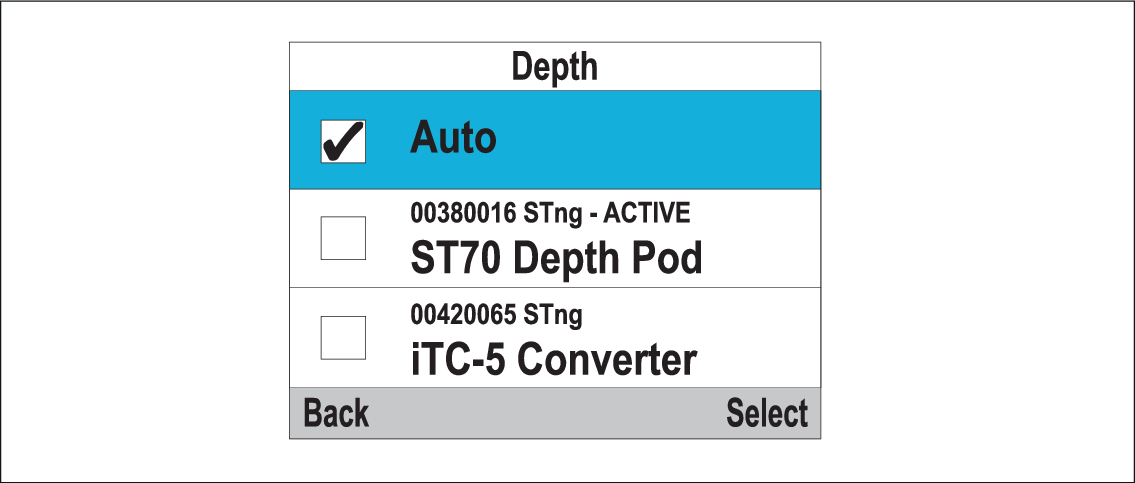Click the word Pod
This screenshot has height=483, width=1135.
[x=666, y=259]
